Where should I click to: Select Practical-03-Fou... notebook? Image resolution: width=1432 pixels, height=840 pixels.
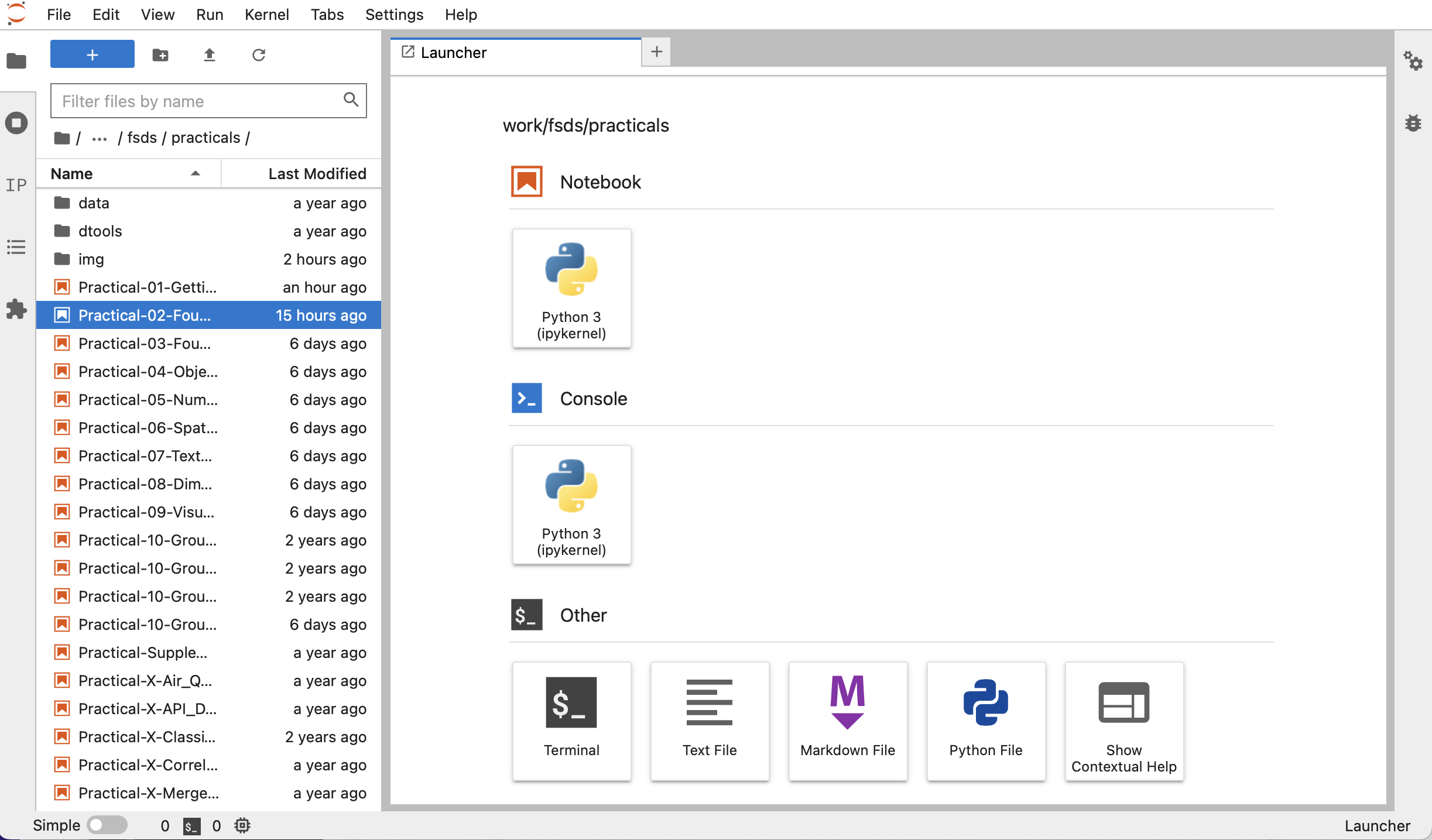pos(208,344)
